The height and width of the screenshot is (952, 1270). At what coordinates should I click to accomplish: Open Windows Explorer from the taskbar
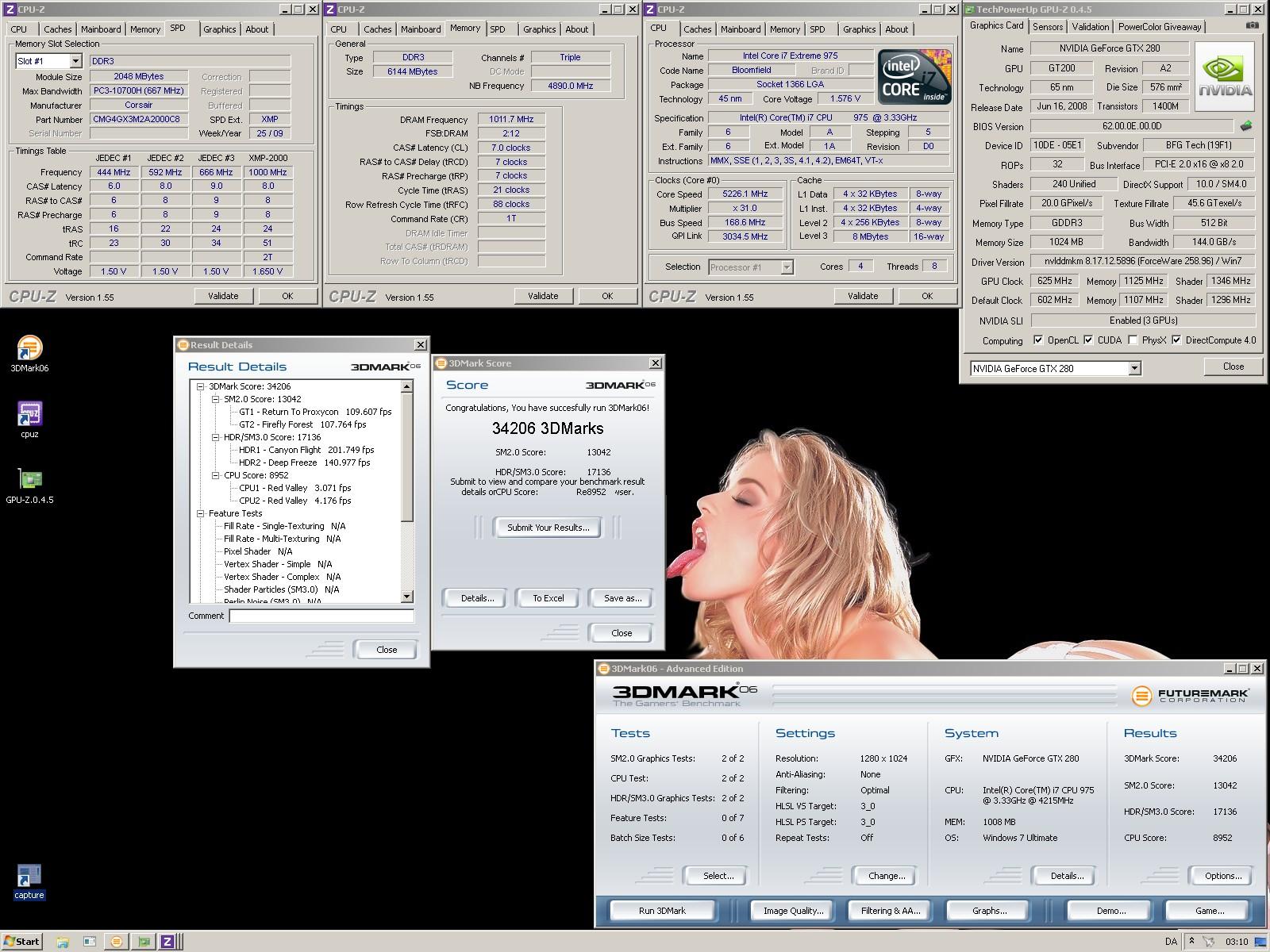coord(63,942)
